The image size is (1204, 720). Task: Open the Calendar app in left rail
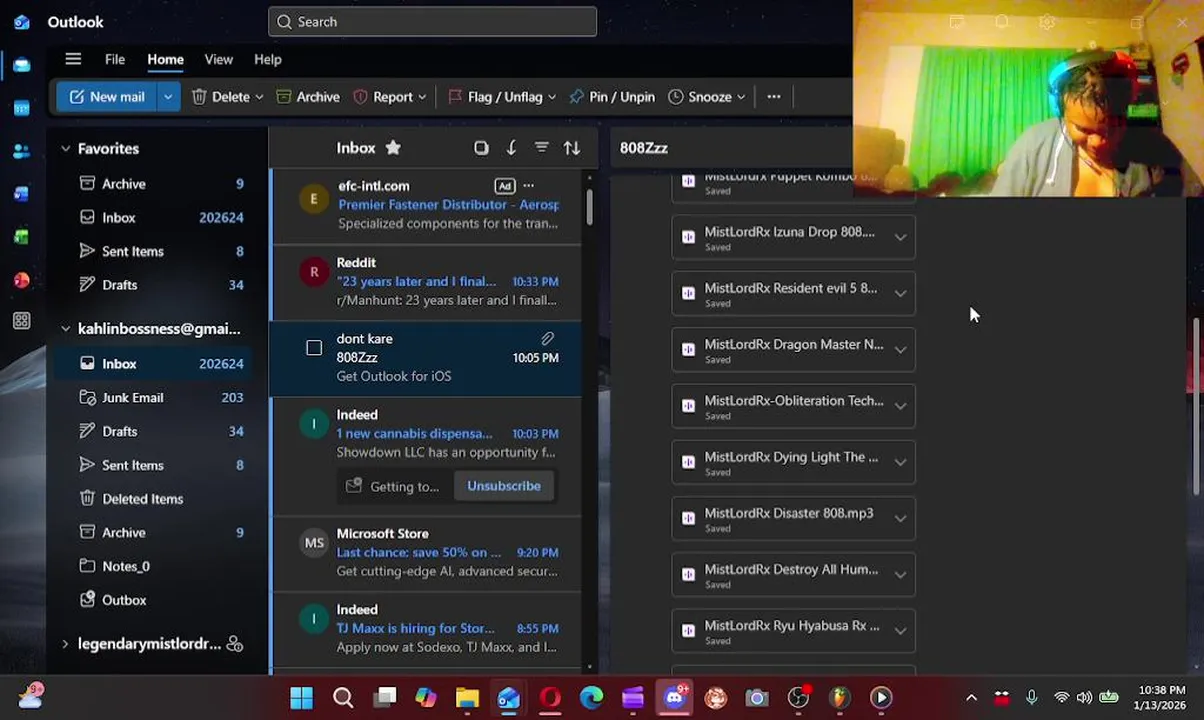pyautogui.click(x=21, y=108)
